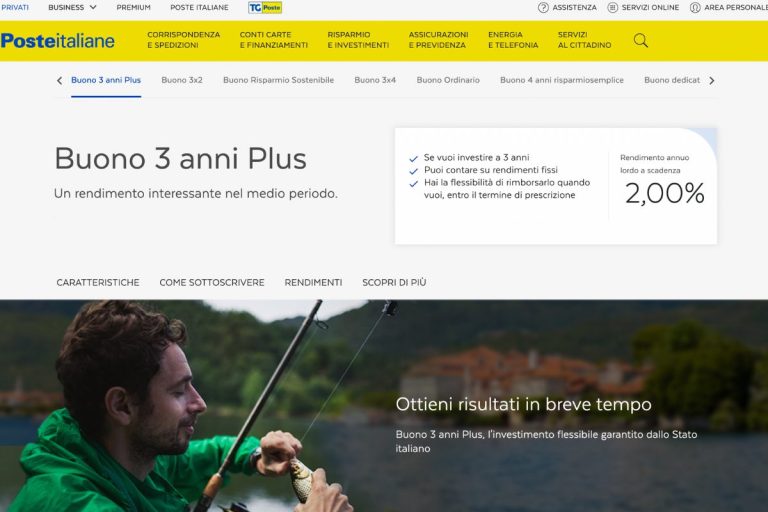This screenshot has width=768, height=512.
Task: Switch to Buono Ordinario tab
Action: (x=448, y=80)
